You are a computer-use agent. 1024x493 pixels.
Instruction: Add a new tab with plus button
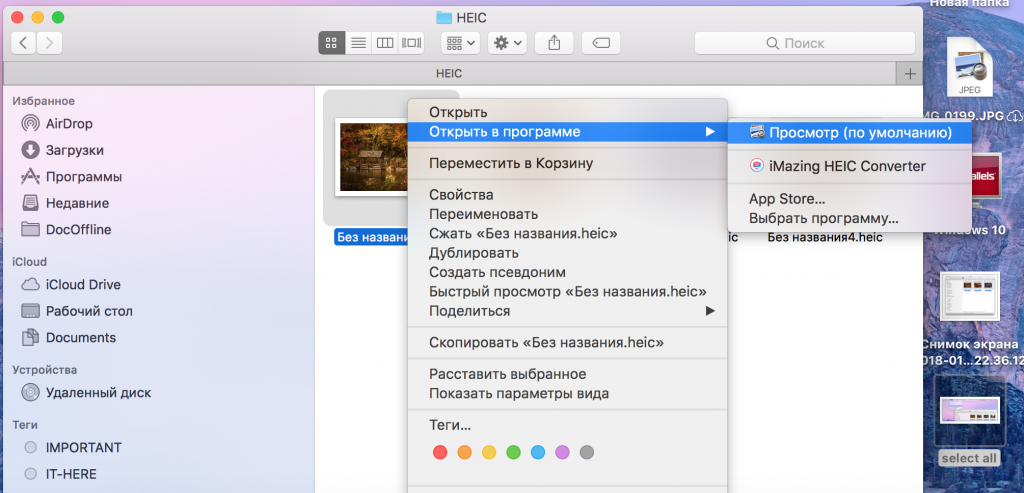point(910,74)
